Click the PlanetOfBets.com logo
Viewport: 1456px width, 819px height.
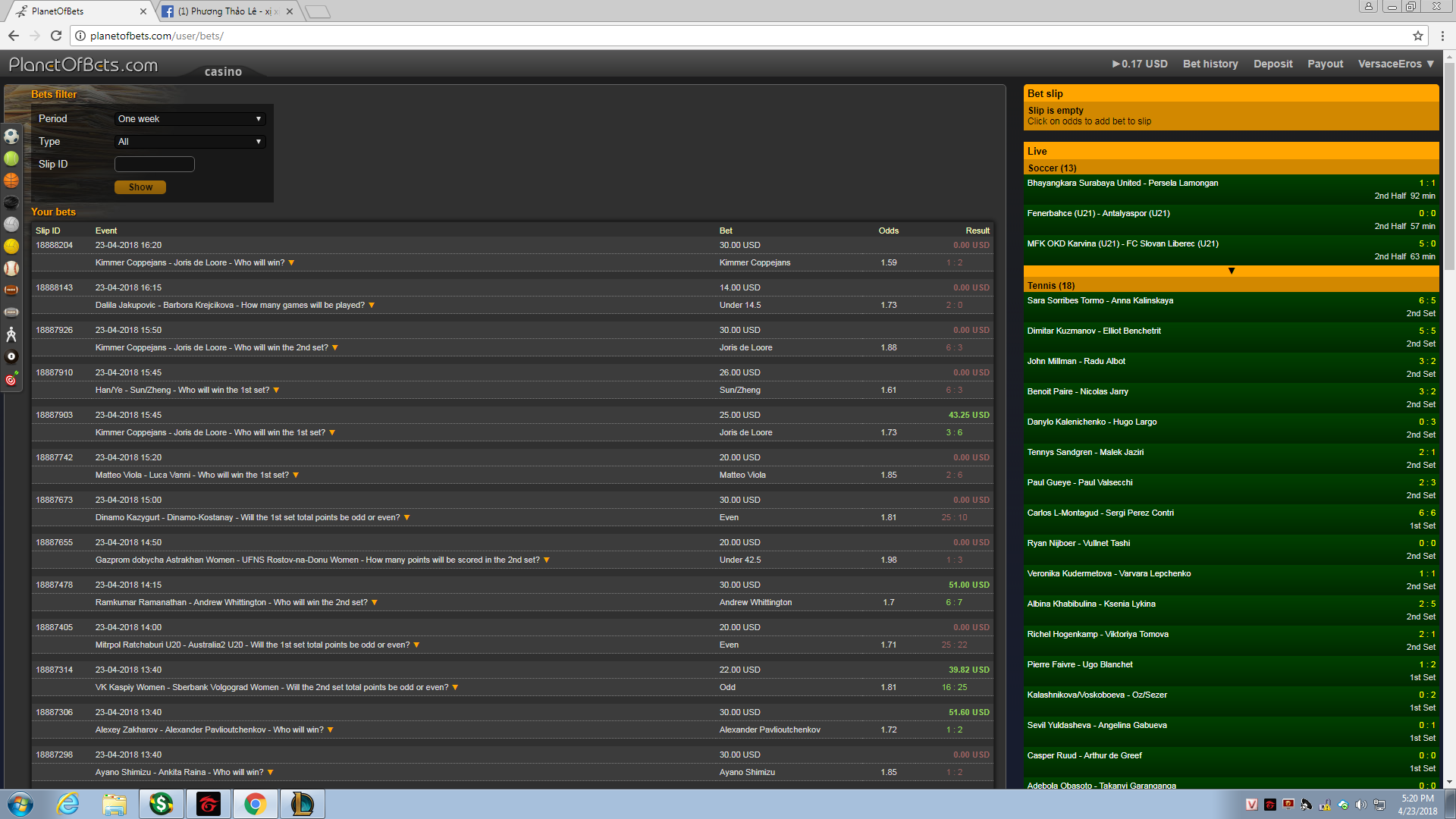(x=83, y=65)
